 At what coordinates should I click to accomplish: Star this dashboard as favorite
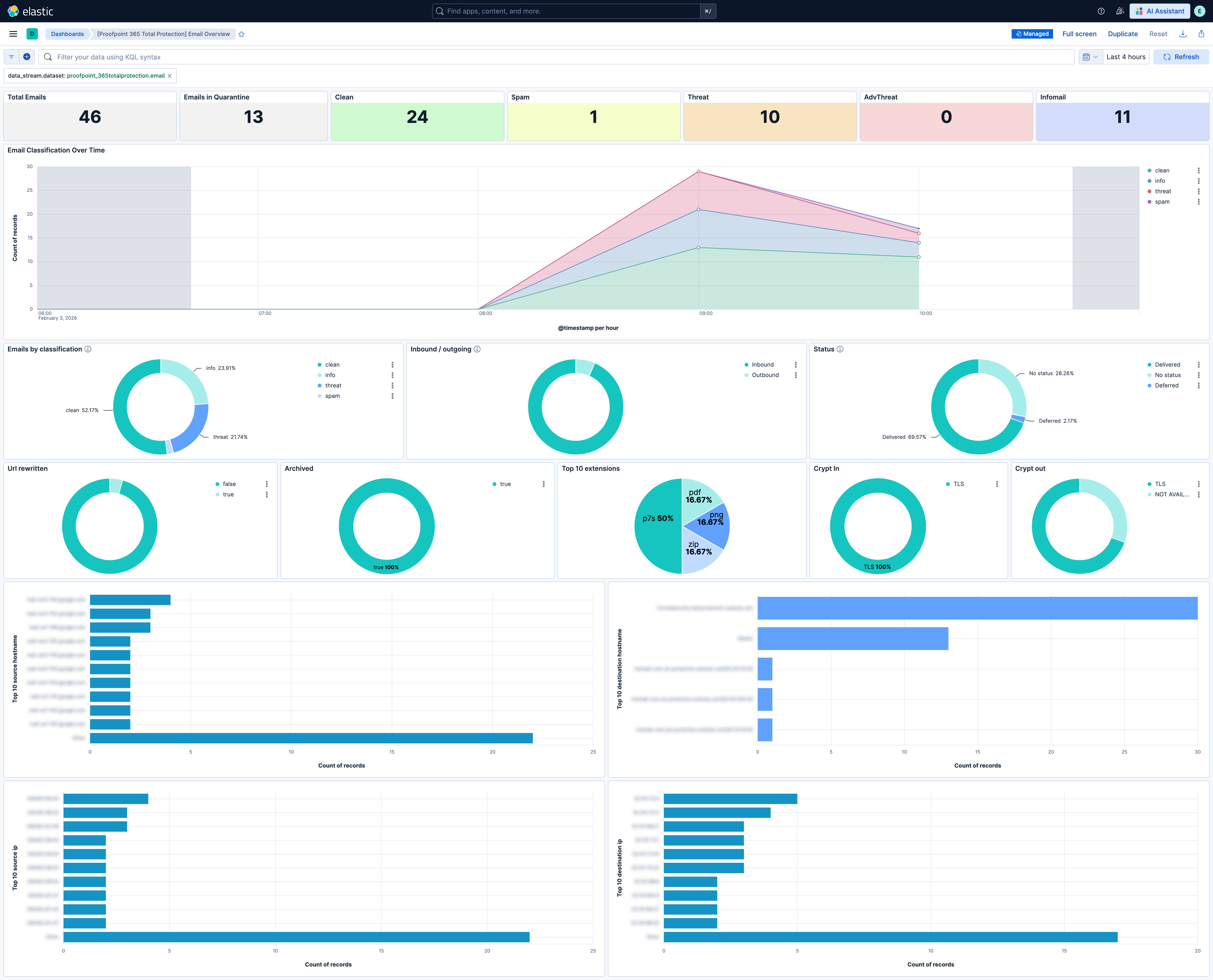[x=241, y=34]
